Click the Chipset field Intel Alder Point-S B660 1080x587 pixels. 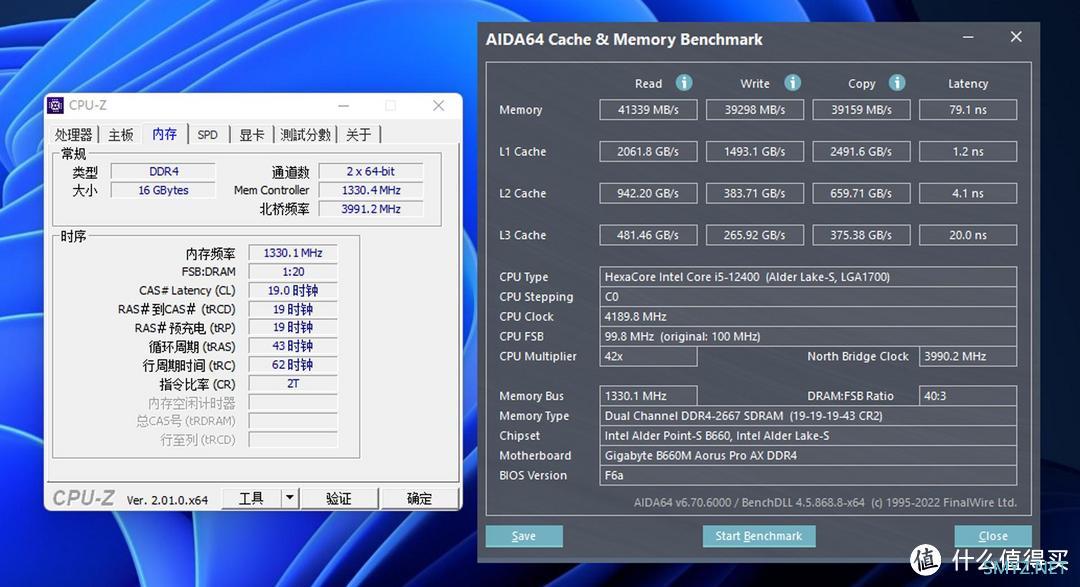click(808, 436)
